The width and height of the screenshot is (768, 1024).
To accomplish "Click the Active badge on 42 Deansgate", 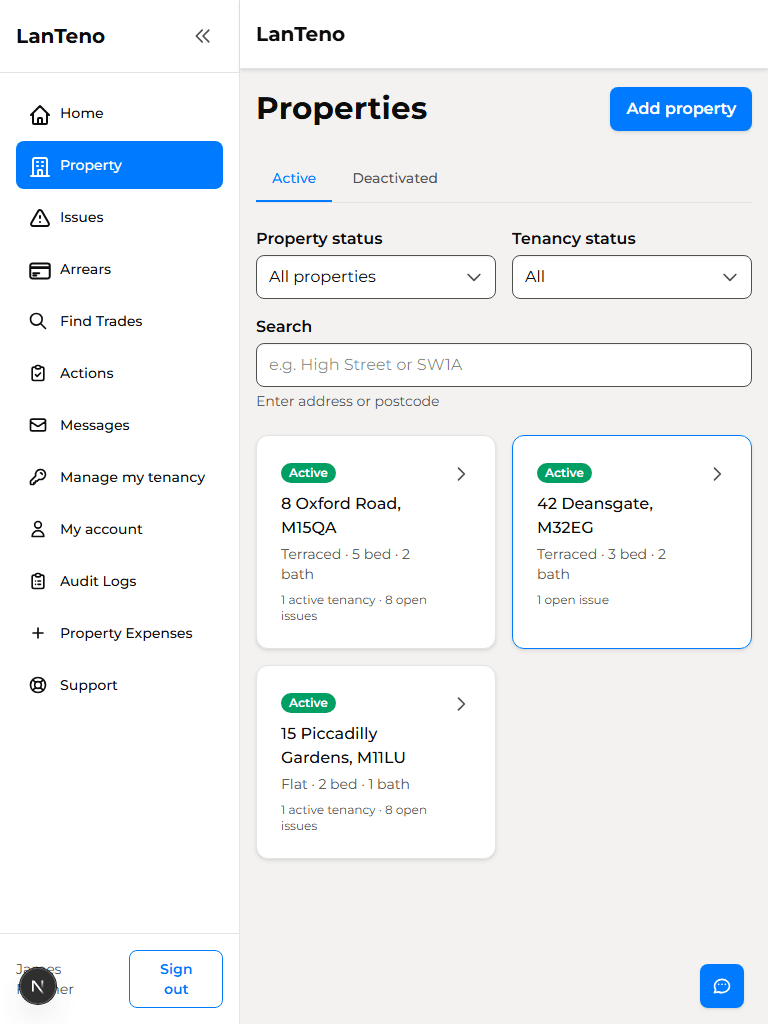I will pyautogui.click(x=564, y=473).
